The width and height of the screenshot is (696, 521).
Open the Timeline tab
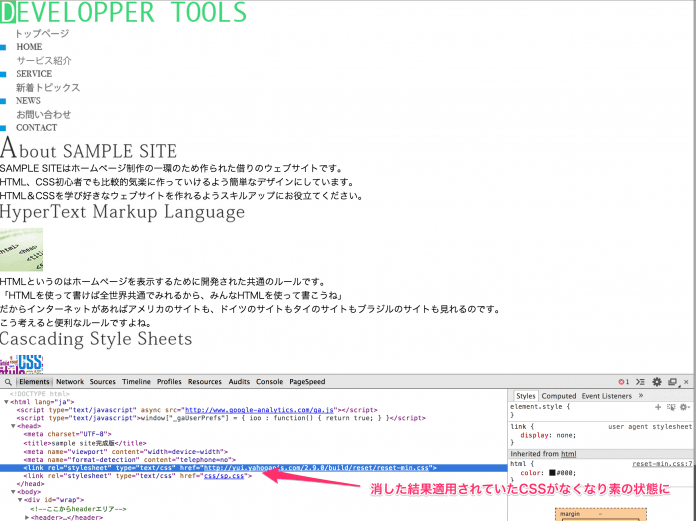pos(136,382)
